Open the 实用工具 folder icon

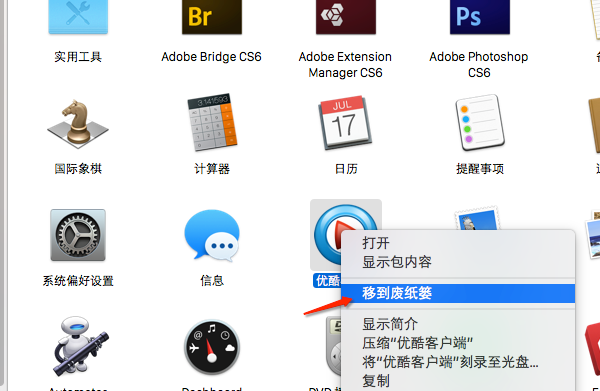(78, 17)
